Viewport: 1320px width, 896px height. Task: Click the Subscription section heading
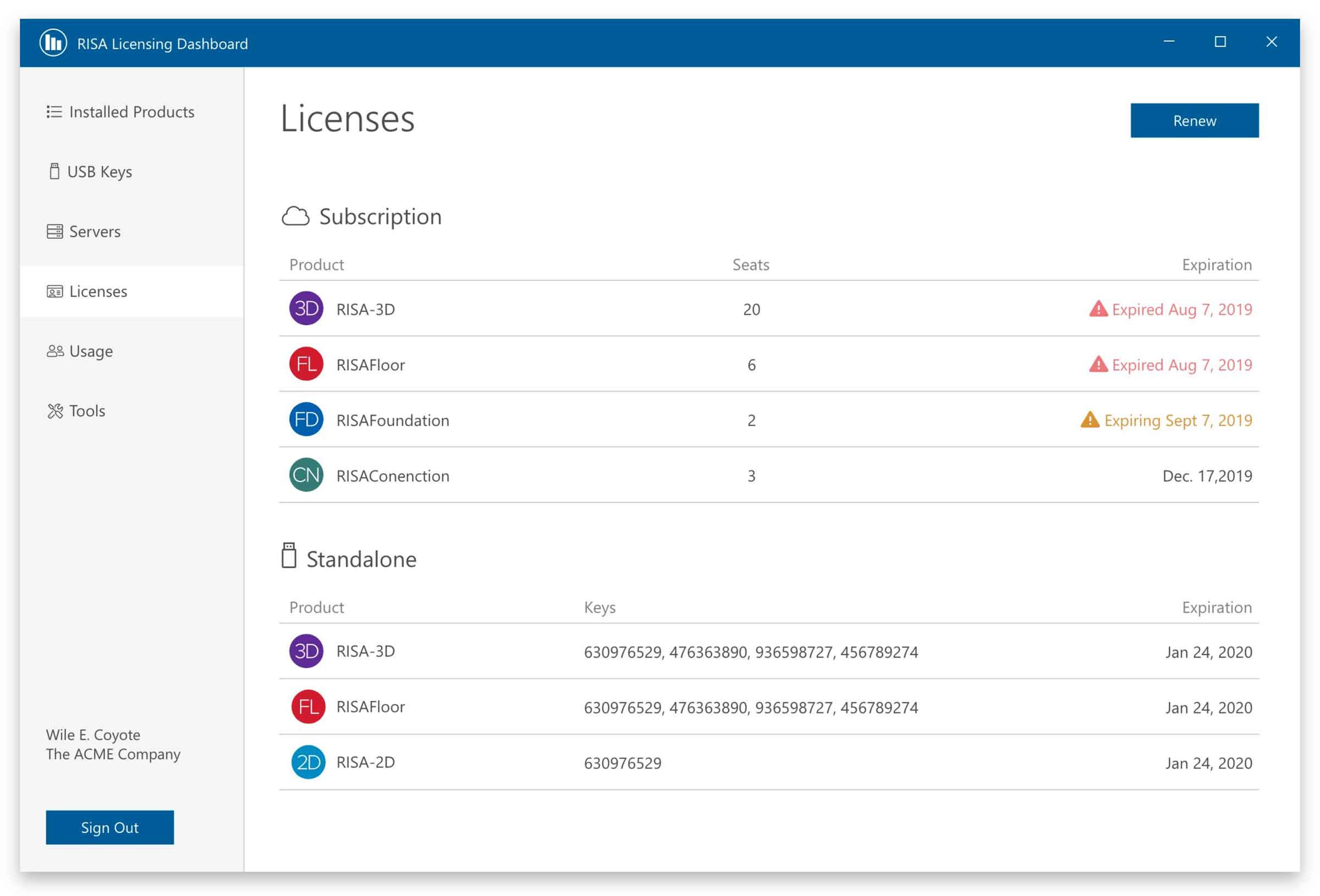(380, 217)
